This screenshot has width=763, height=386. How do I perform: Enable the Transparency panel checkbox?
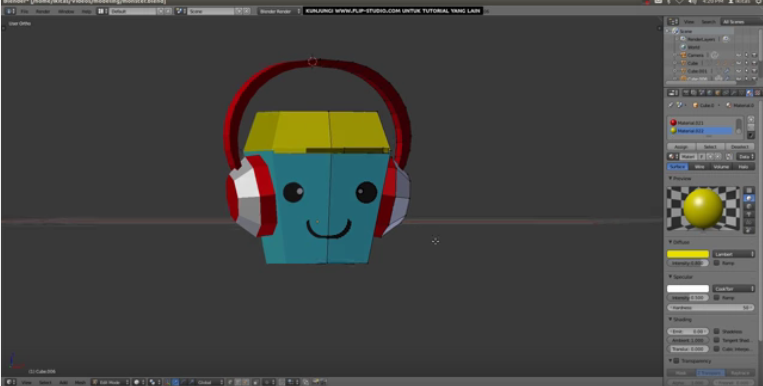coord(676,361)
